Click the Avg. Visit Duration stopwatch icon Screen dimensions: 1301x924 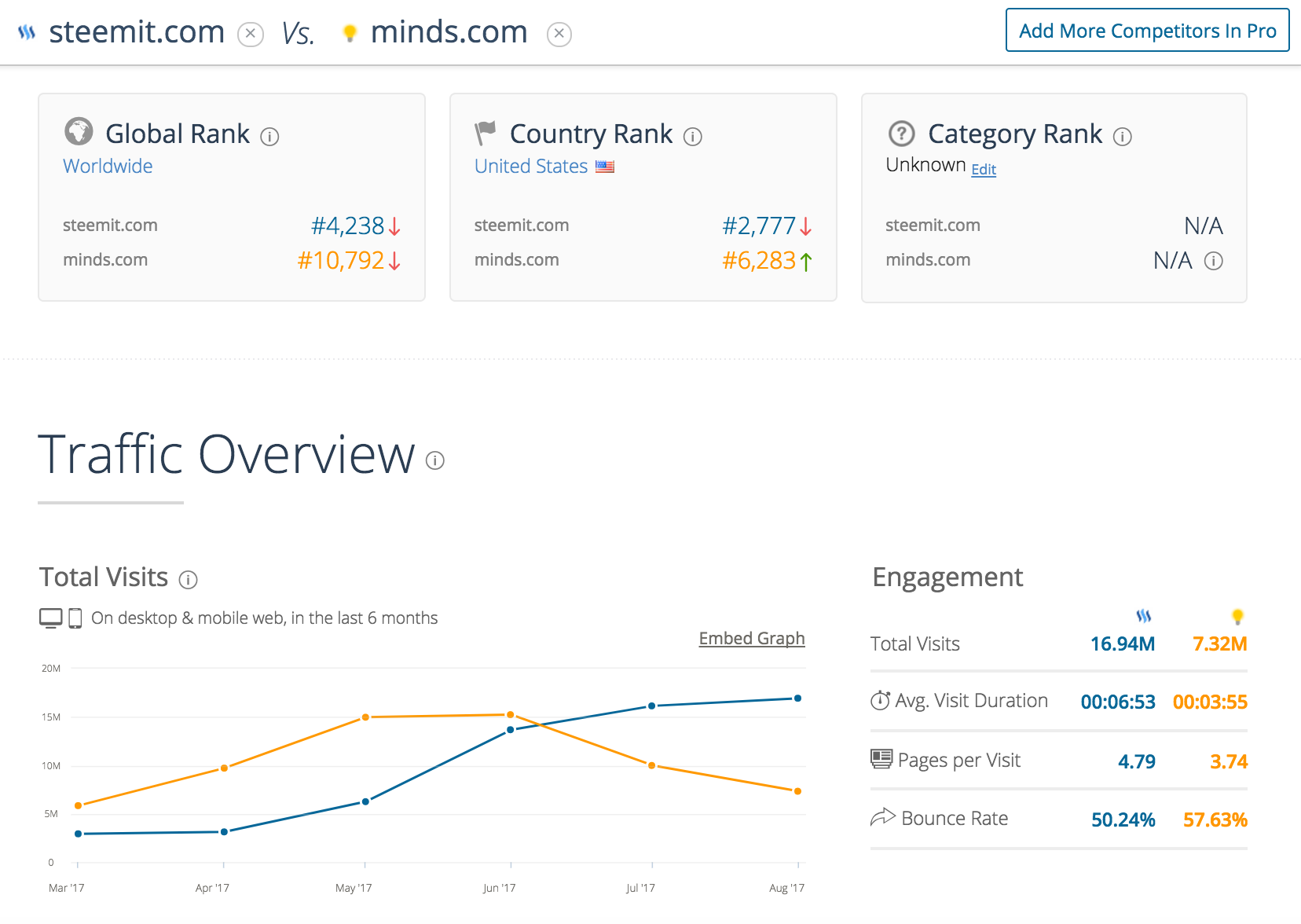pyautogui.click(x=881, y=700)
